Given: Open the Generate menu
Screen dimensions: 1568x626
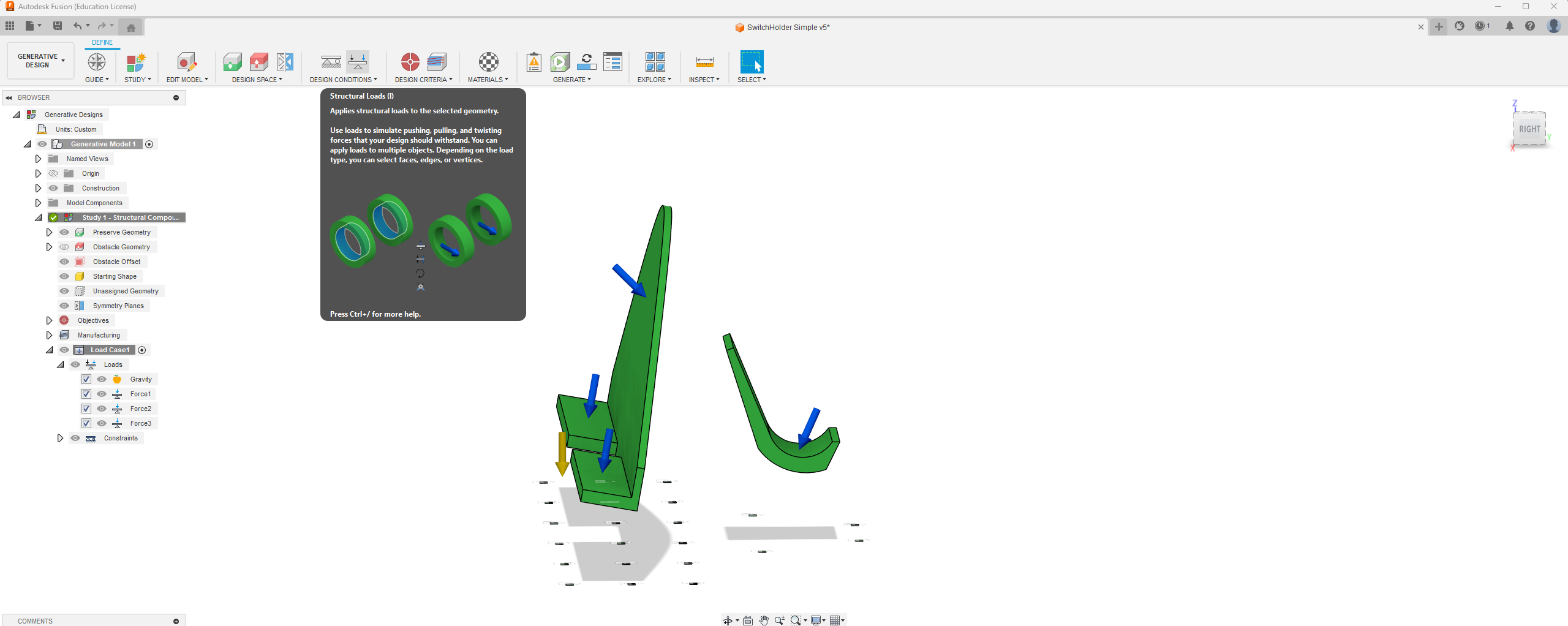Looking at the screenshot, I should pyautogui.click(x=572, y=80).
